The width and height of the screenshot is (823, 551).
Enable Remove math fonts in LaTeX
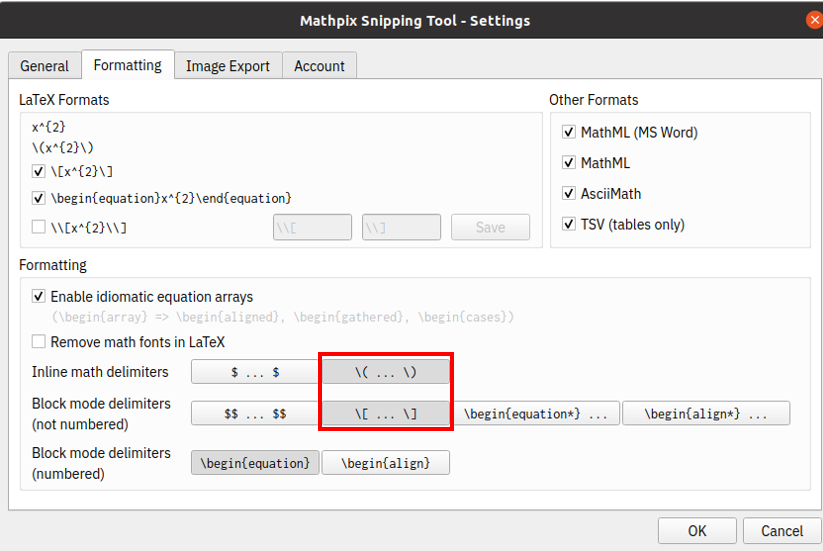coord(39,342)
